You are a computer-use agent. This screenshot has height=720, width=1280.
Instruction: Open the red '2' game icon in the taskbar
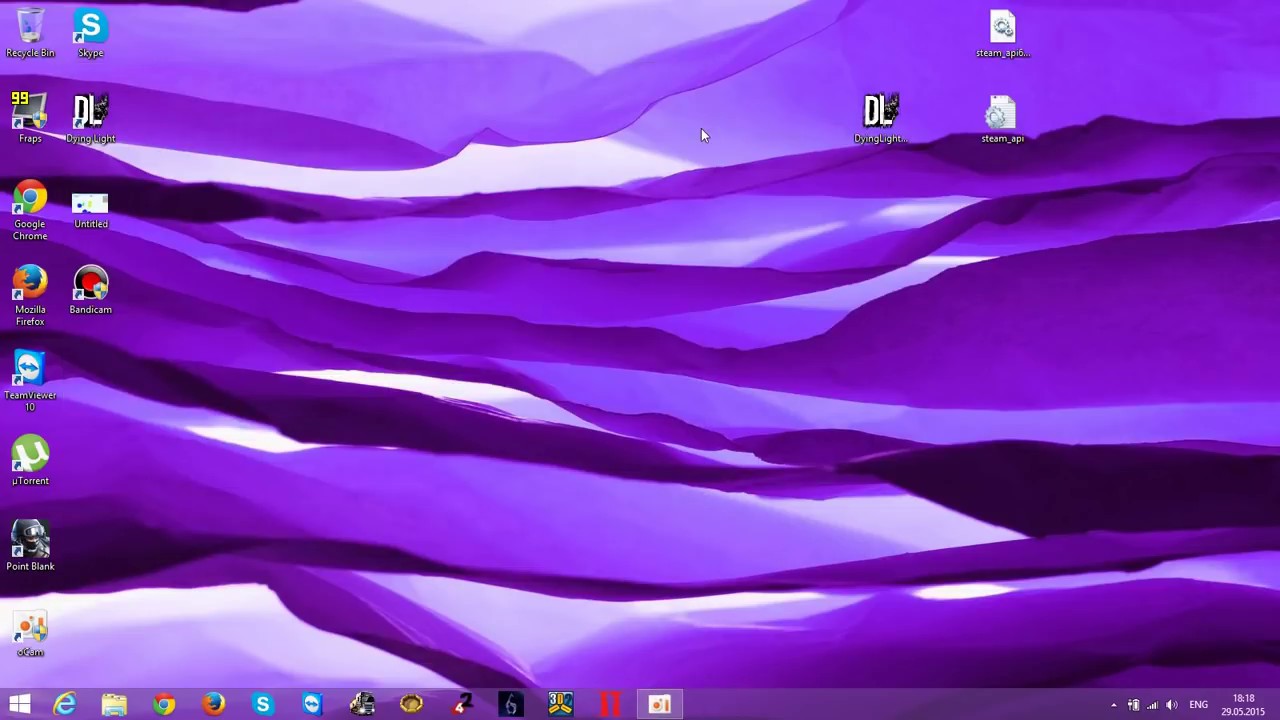[461, 705]
